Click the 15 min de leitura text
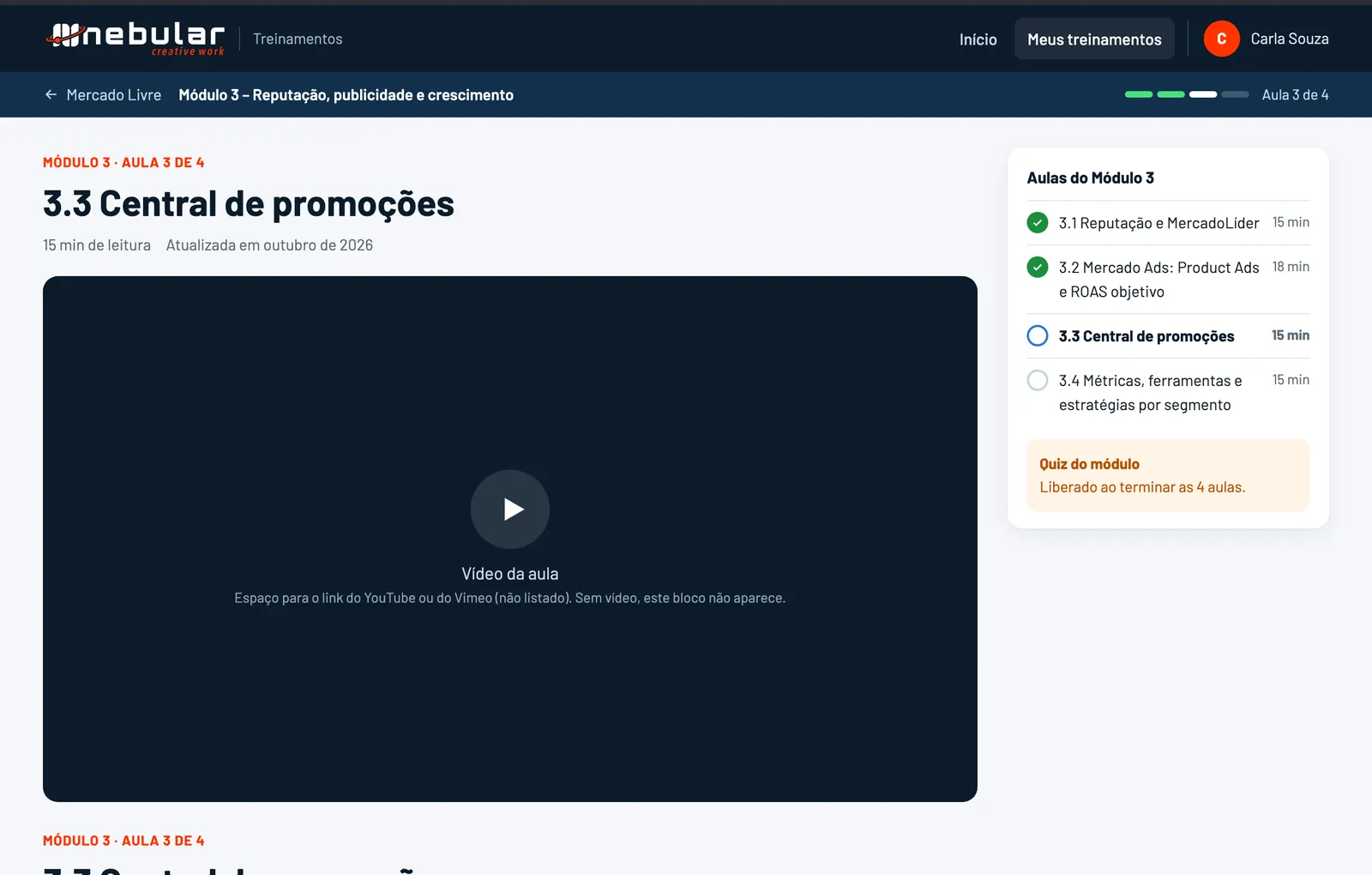 pyautogui.click(x=97, y=245)
